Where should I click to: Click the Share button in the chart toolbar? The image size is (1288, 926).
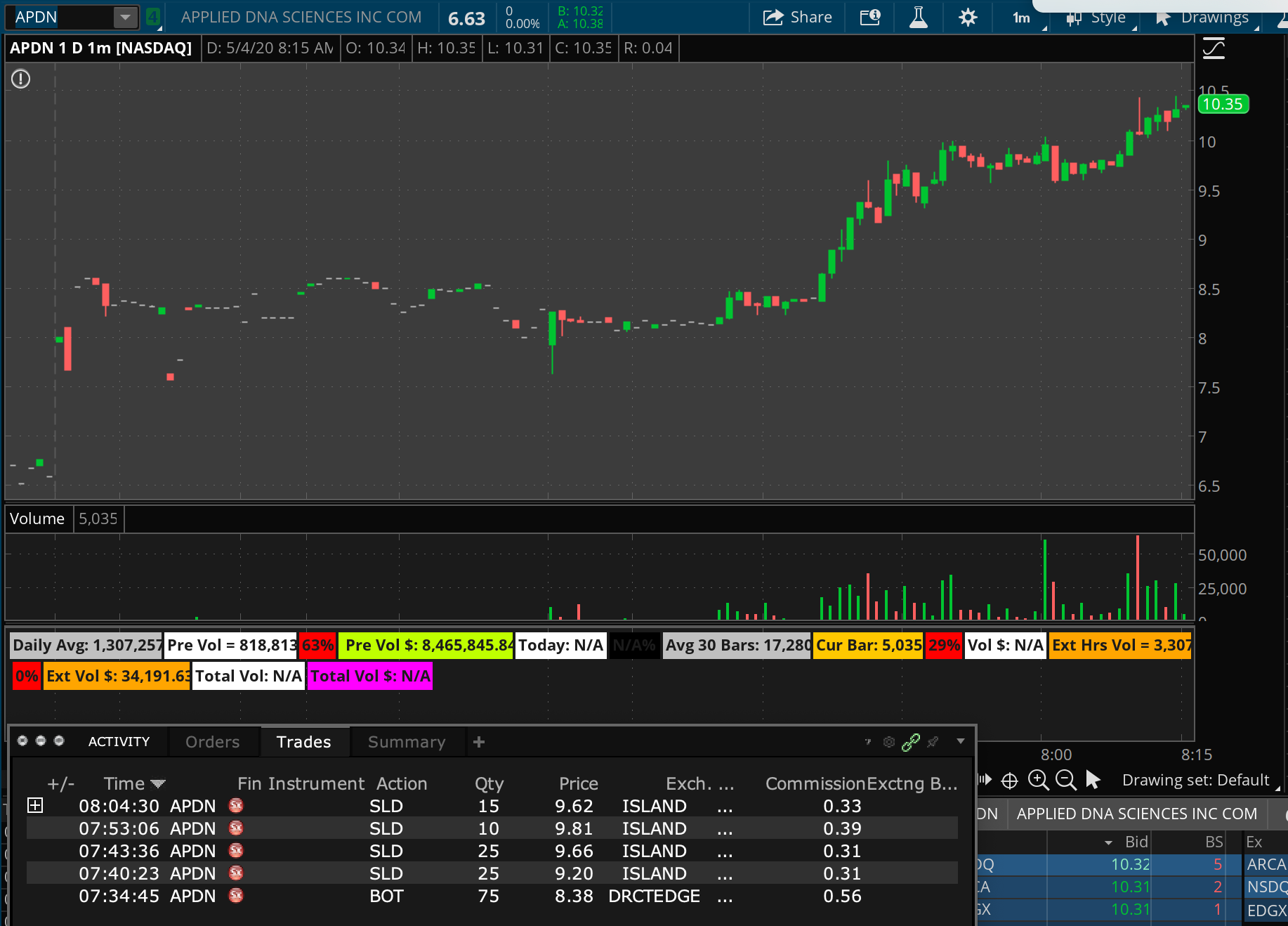(x=797, y=18)
